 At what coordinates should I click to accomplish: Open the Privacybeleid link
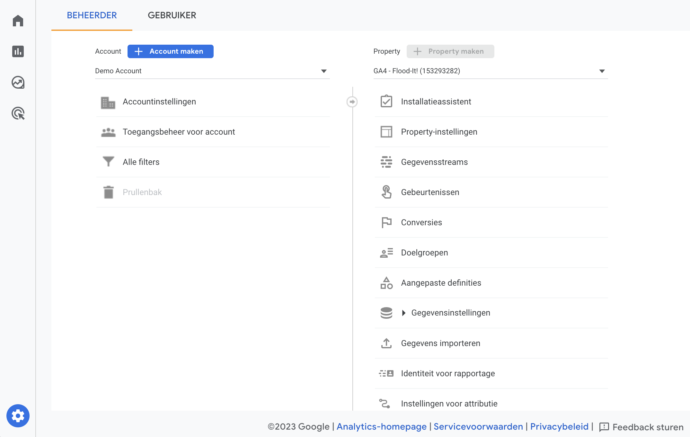coord(560,426)
